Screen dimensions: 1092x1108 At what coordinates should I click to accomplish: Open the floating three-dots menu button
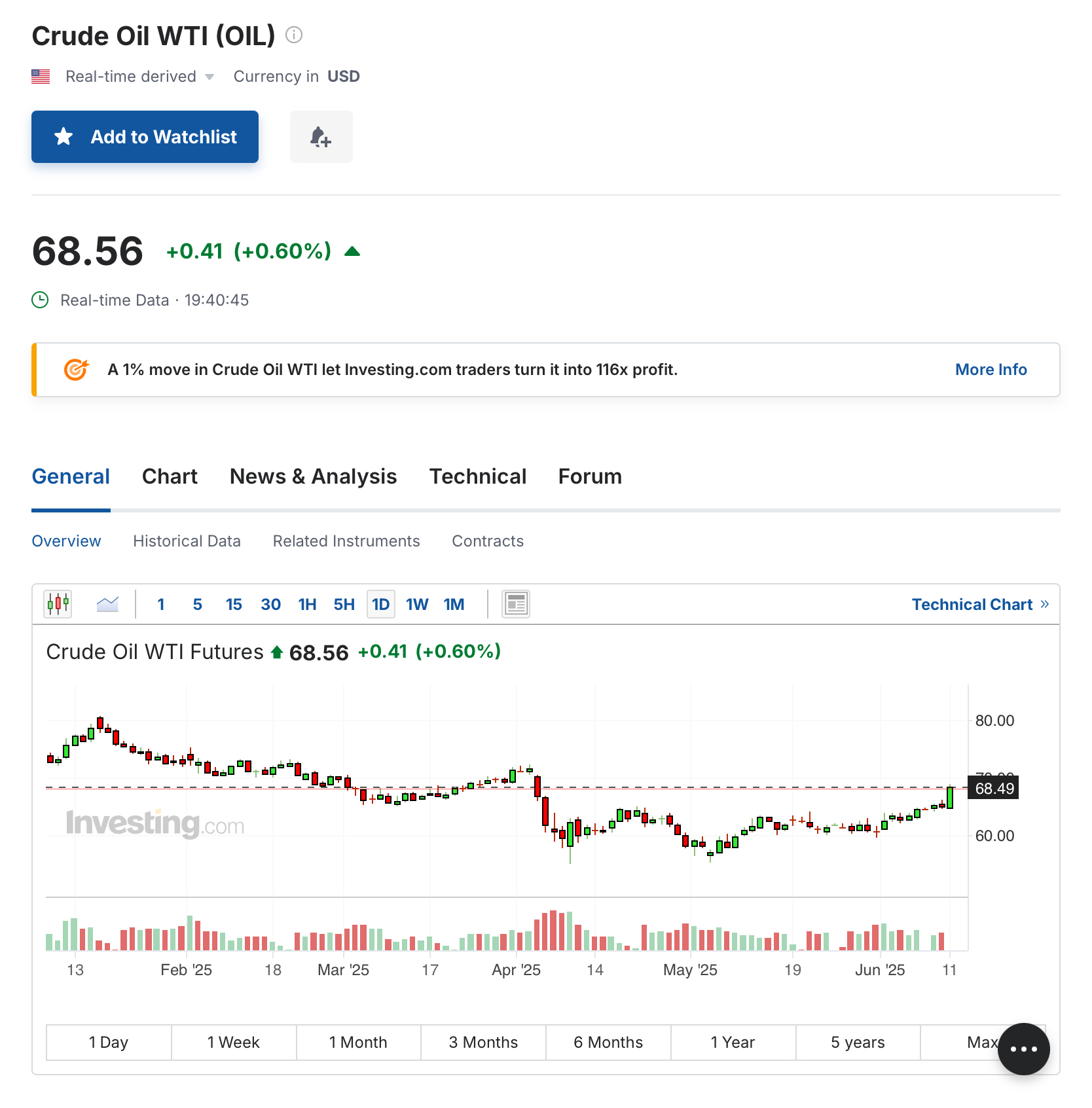click(x=1024, y=1048)
